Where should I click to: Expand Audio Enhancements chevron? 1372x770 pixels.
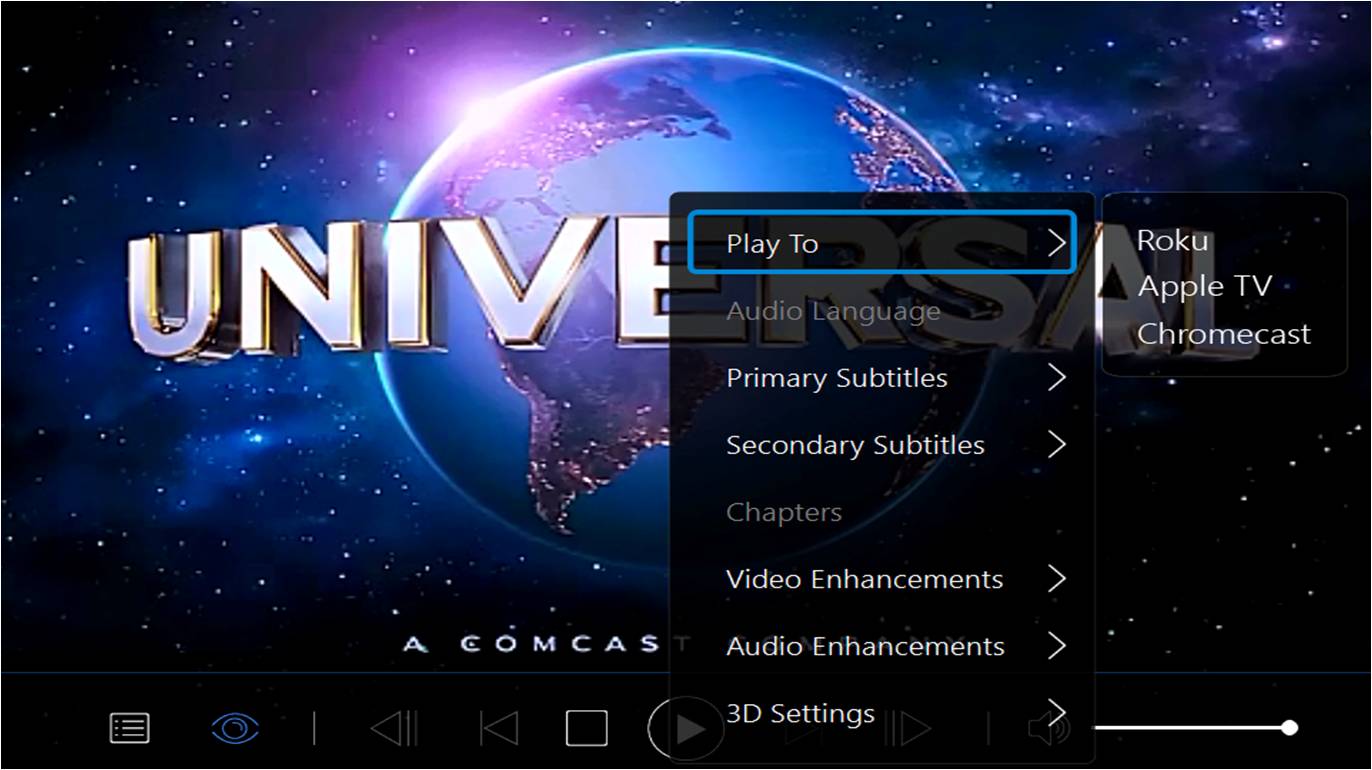(x=1057, y=646)
